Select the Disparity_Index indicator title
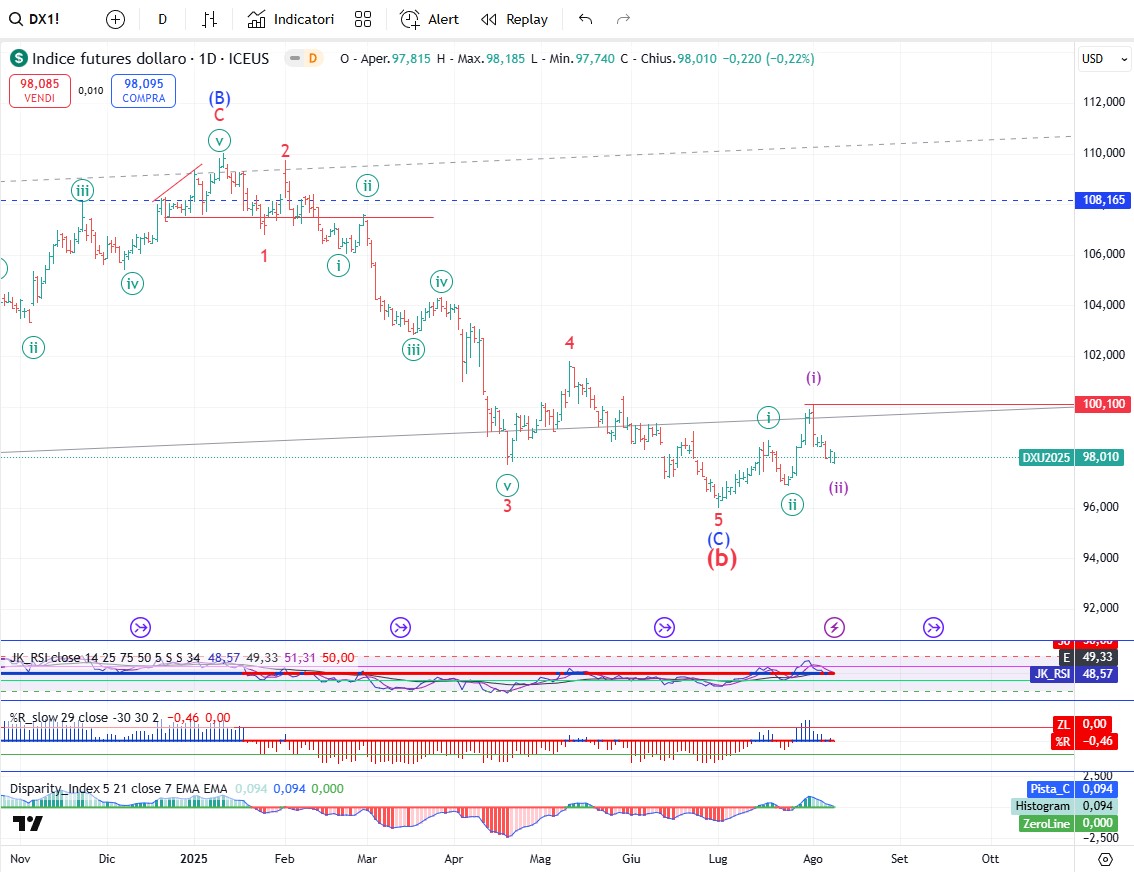The width and height of the screenshot is (1134, 872). [x=119, y=789]
